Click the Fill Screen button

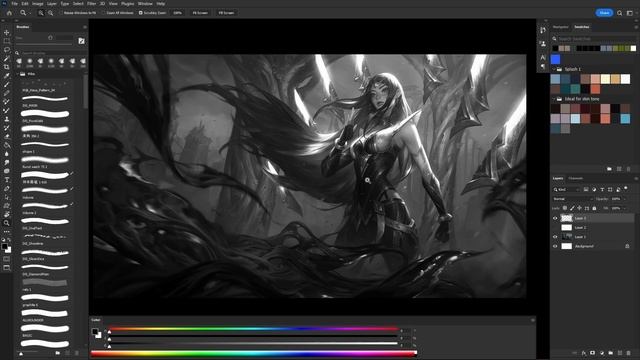(226, 13)
